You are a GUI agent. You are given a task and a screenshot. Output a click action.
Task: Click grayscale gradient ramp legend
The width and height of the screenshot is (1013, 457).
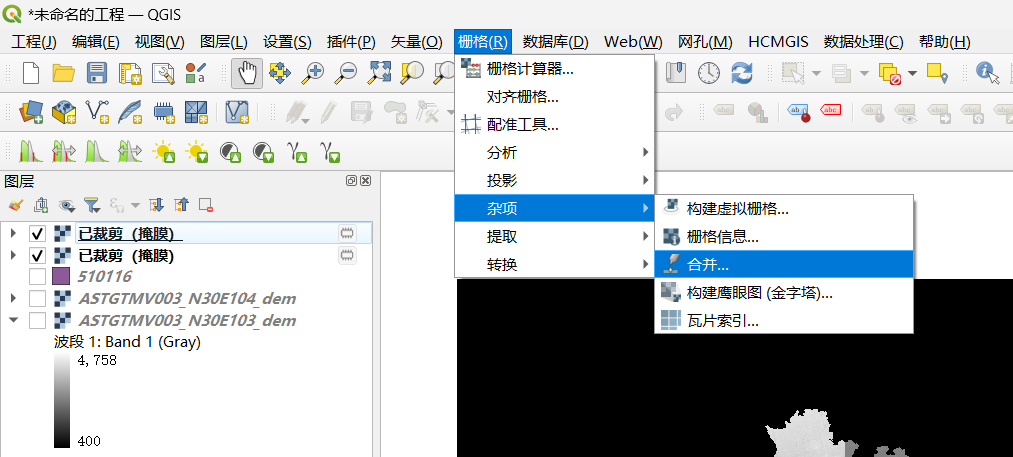[x=62, y=401]
